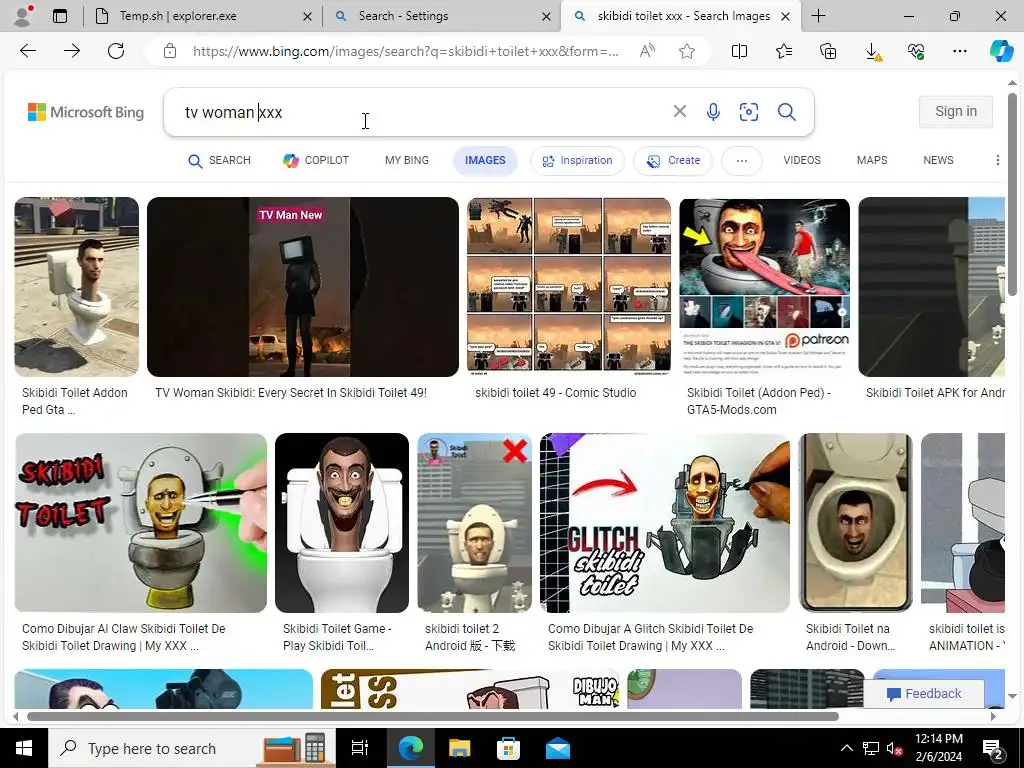Open Task View on the taskbar
Screen dimensions: 1024x768
click(360, 748)
